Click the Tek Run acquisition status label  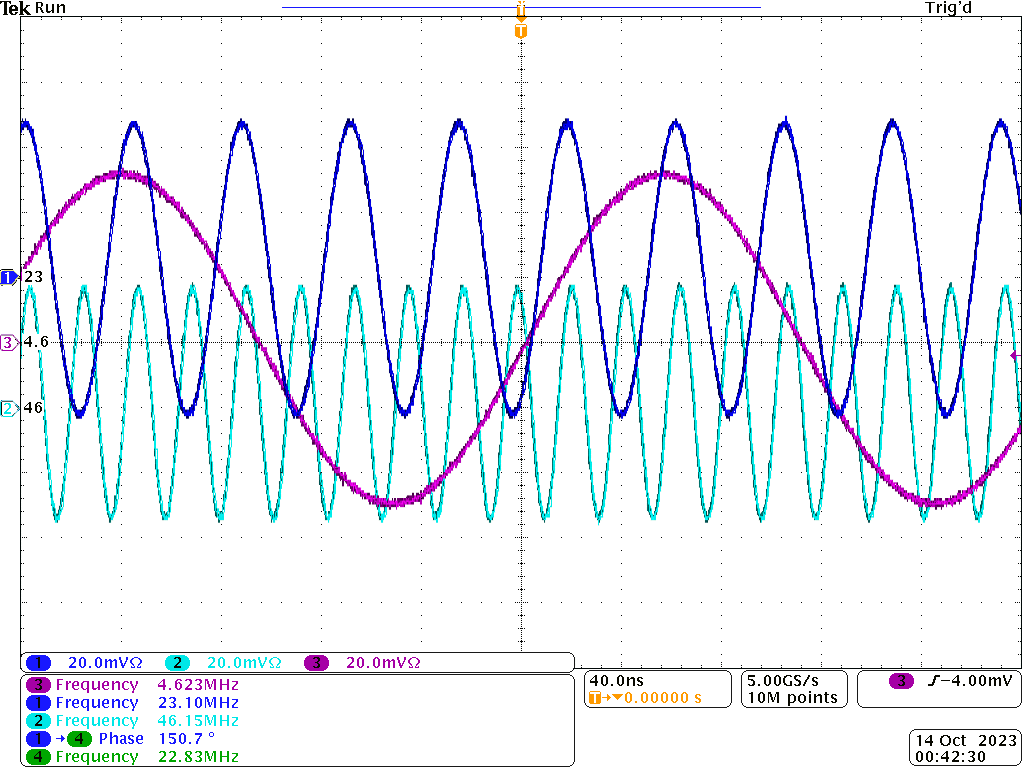coord(34,8)
